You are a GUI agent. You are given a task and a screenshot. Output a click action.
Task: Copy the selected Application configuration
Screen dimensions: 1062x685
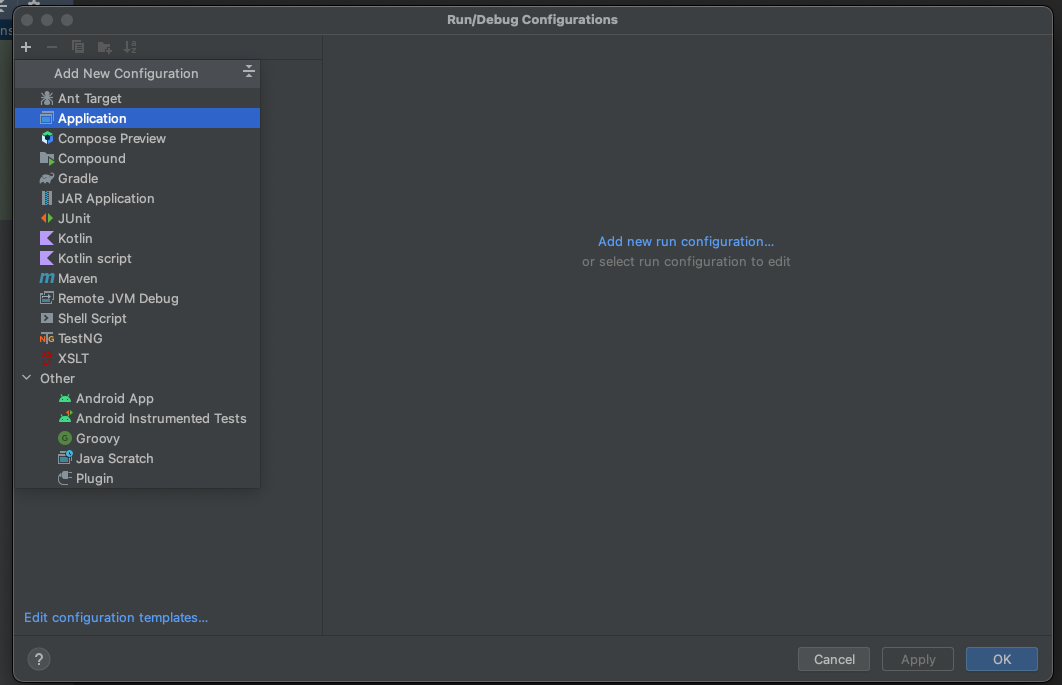tap(78, 46)
